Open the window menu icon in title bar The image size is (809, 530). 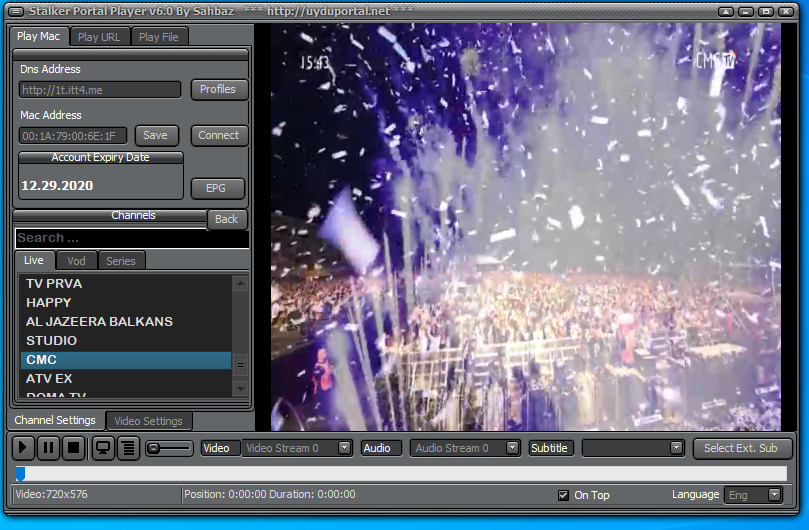click(x=16, y=11)
